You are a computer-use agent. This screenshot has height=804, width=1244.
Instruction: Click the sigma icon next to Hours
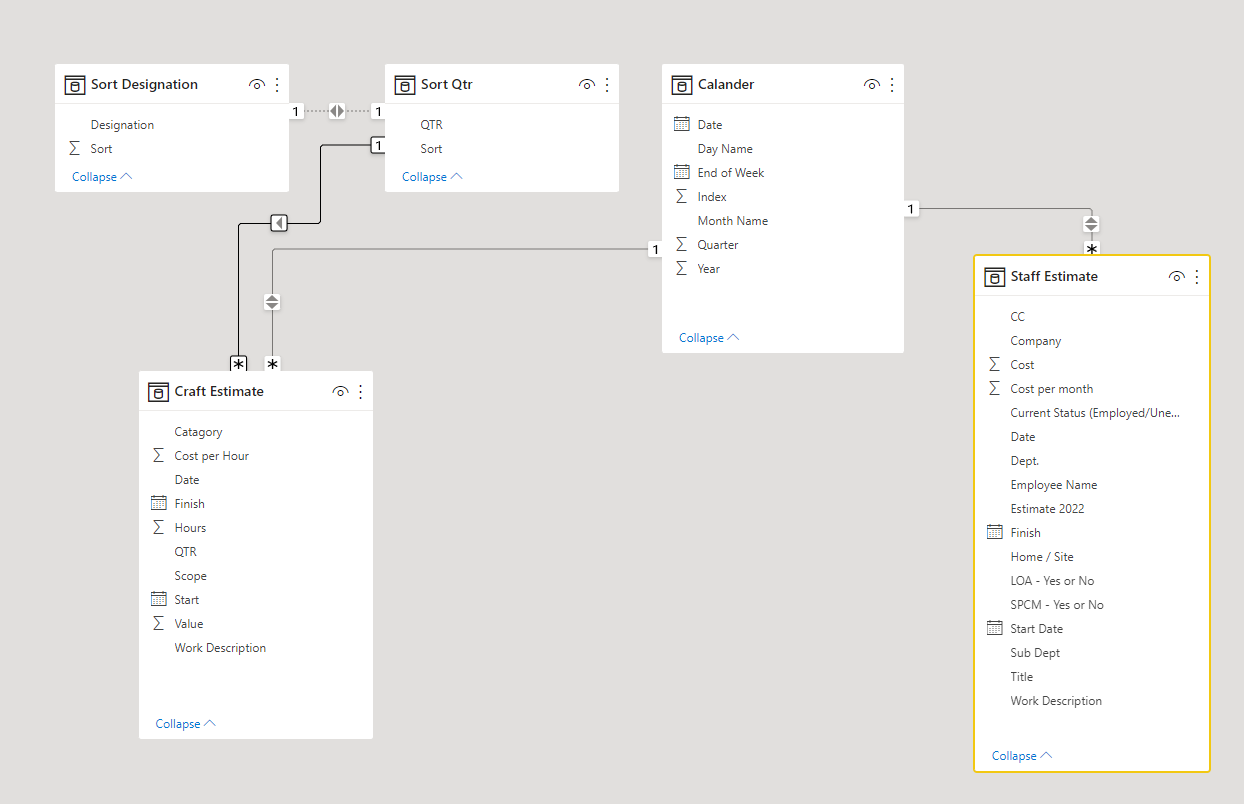coord(158,528)
